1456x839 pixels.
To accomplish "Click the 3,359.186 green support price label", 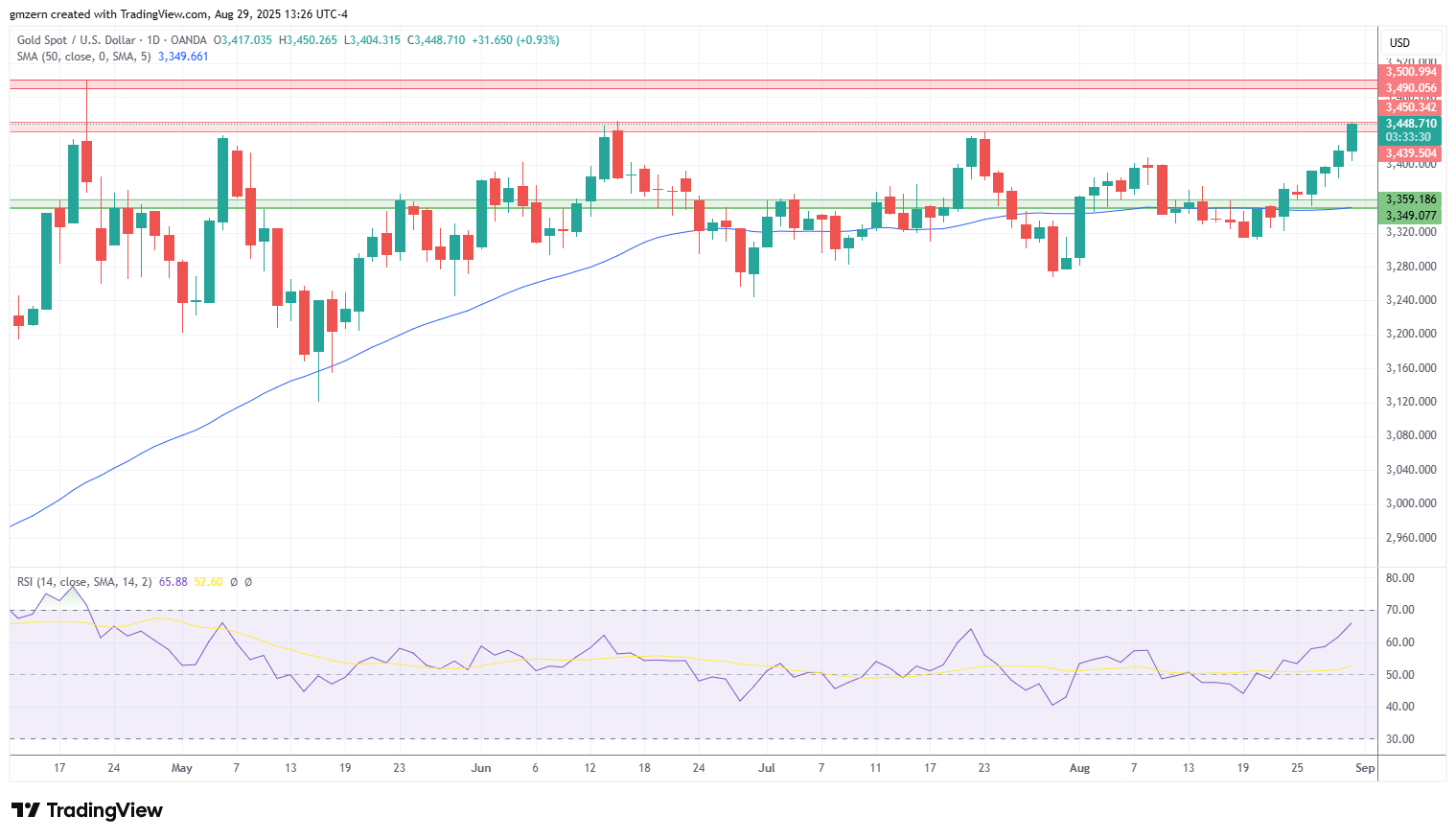I will click(x=1410, y=199).
